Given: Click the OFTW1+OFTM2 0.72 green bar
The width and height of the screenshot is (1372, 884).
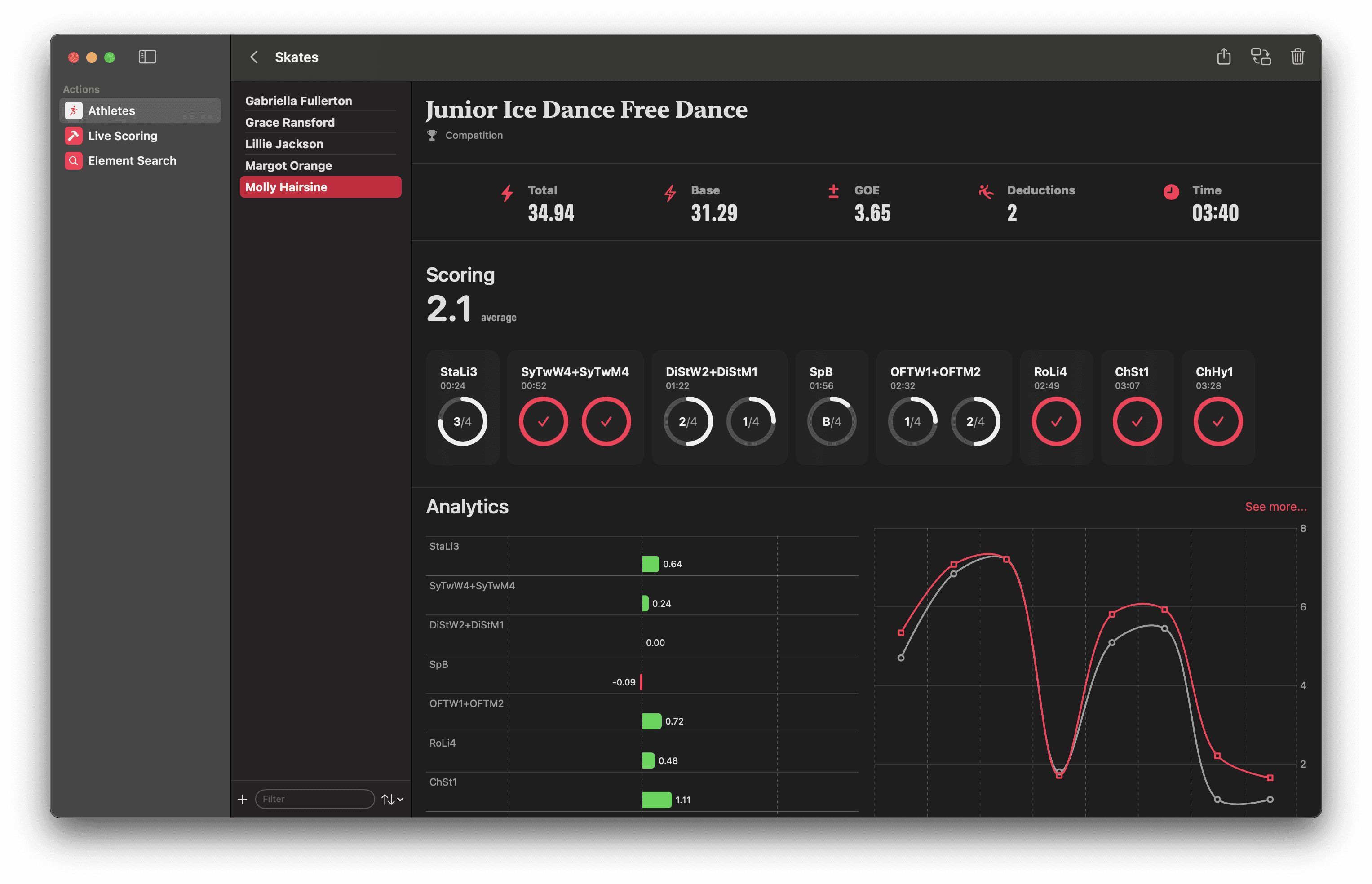Looking at the screenshot, I should [x=651, y=721].
